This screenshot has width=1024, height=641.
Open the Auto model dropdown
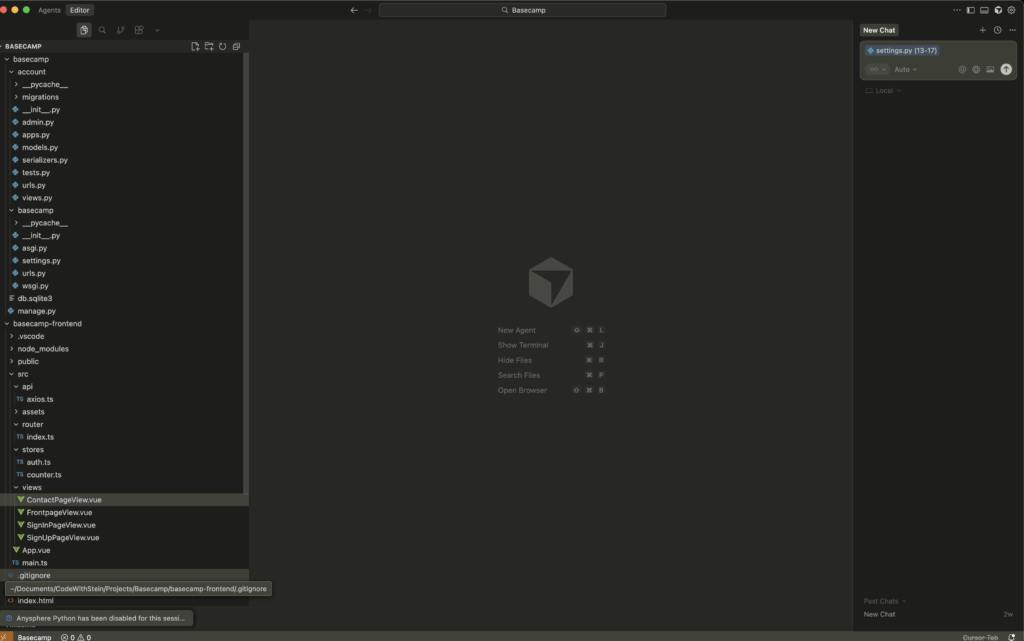(905, 70)
